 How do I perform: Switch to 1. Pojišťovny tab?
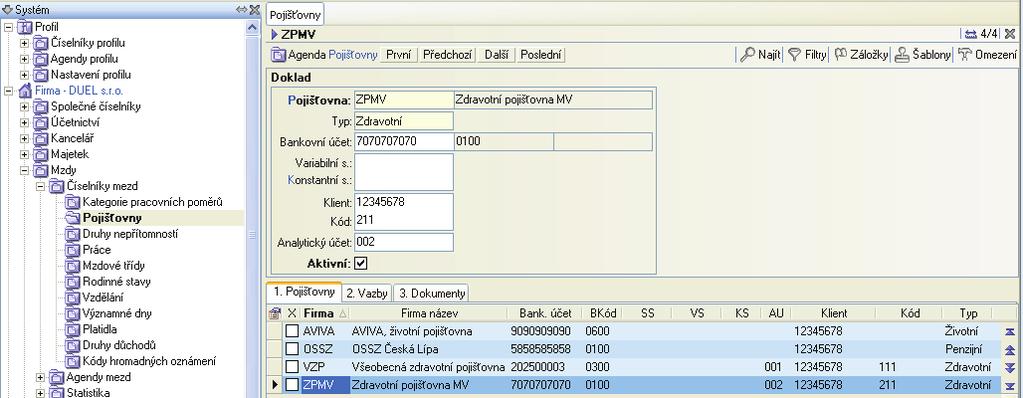point(304,292)
